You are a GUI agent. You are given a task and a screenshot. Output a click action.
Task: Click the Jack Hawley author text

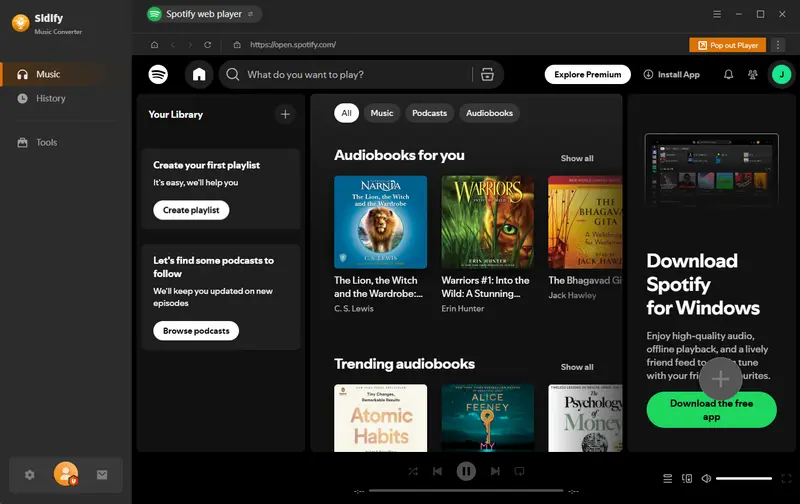572,295
